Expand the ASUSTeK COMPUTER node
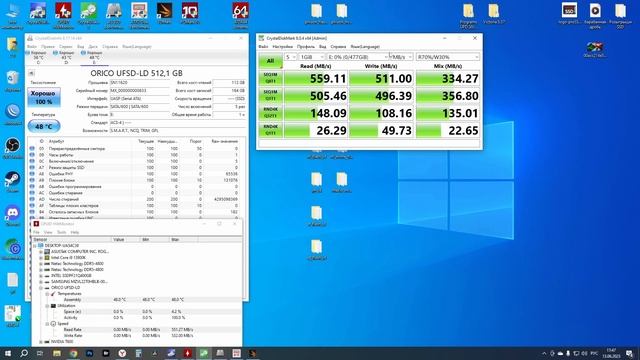This screenshot has width=640, height=360. pyautogui.click(x=41, y=252)
